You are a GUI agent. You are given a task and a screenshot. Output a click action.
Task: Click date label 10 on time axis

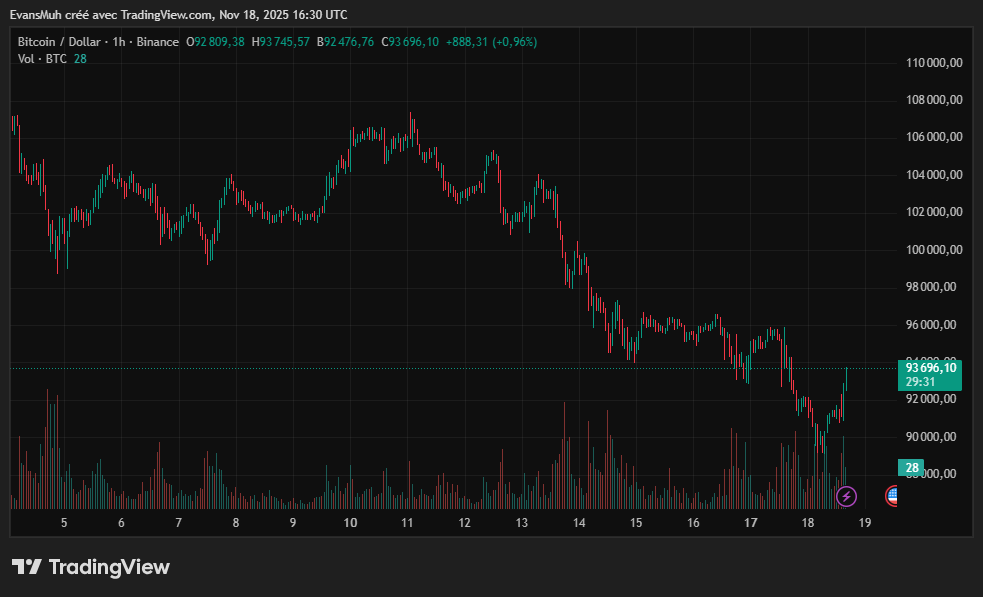tap(350, 523)
